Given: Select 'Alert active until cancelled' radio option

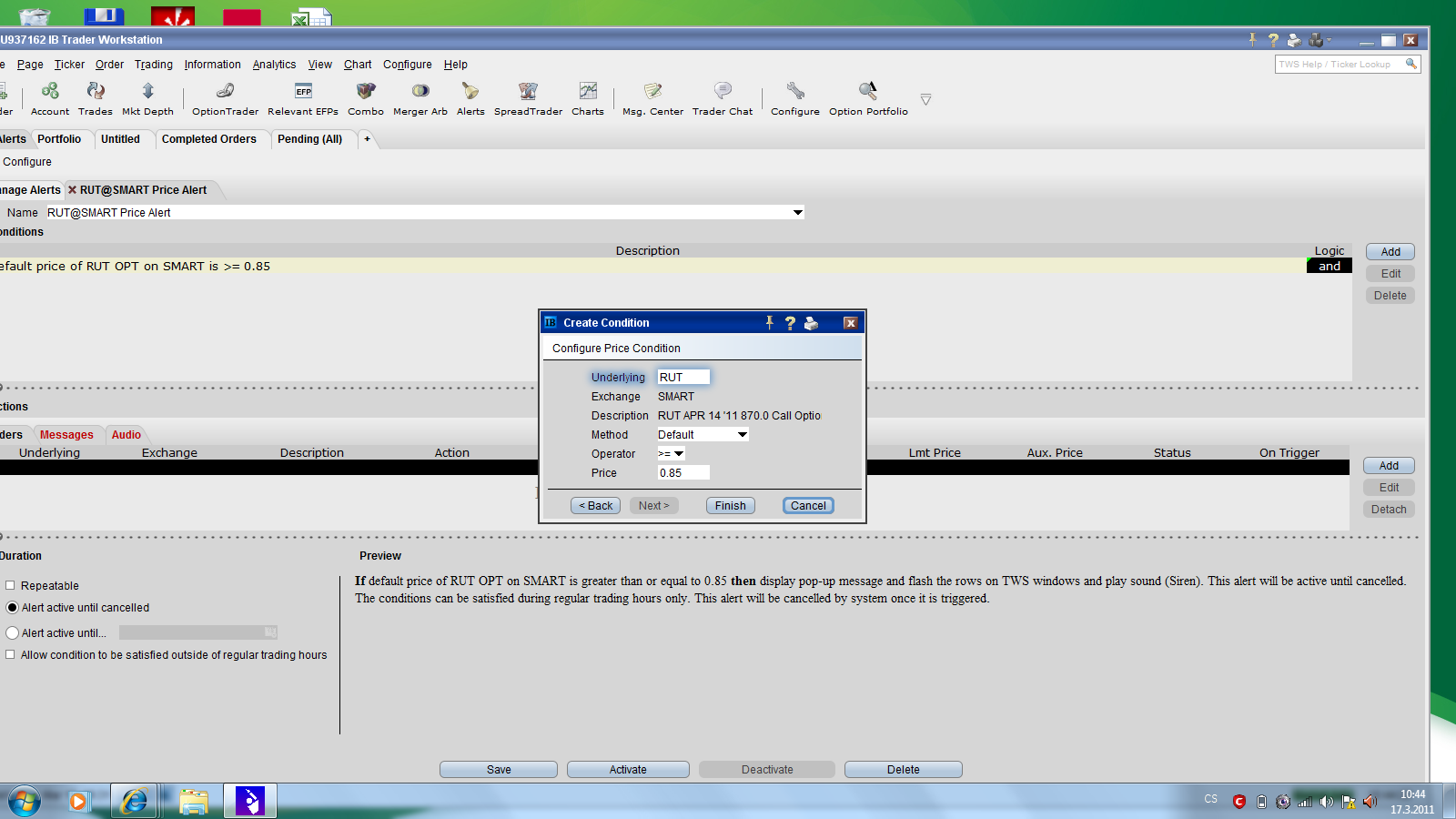Looking at the screenshot, I should pyautogui.click(x=12, y=608).
